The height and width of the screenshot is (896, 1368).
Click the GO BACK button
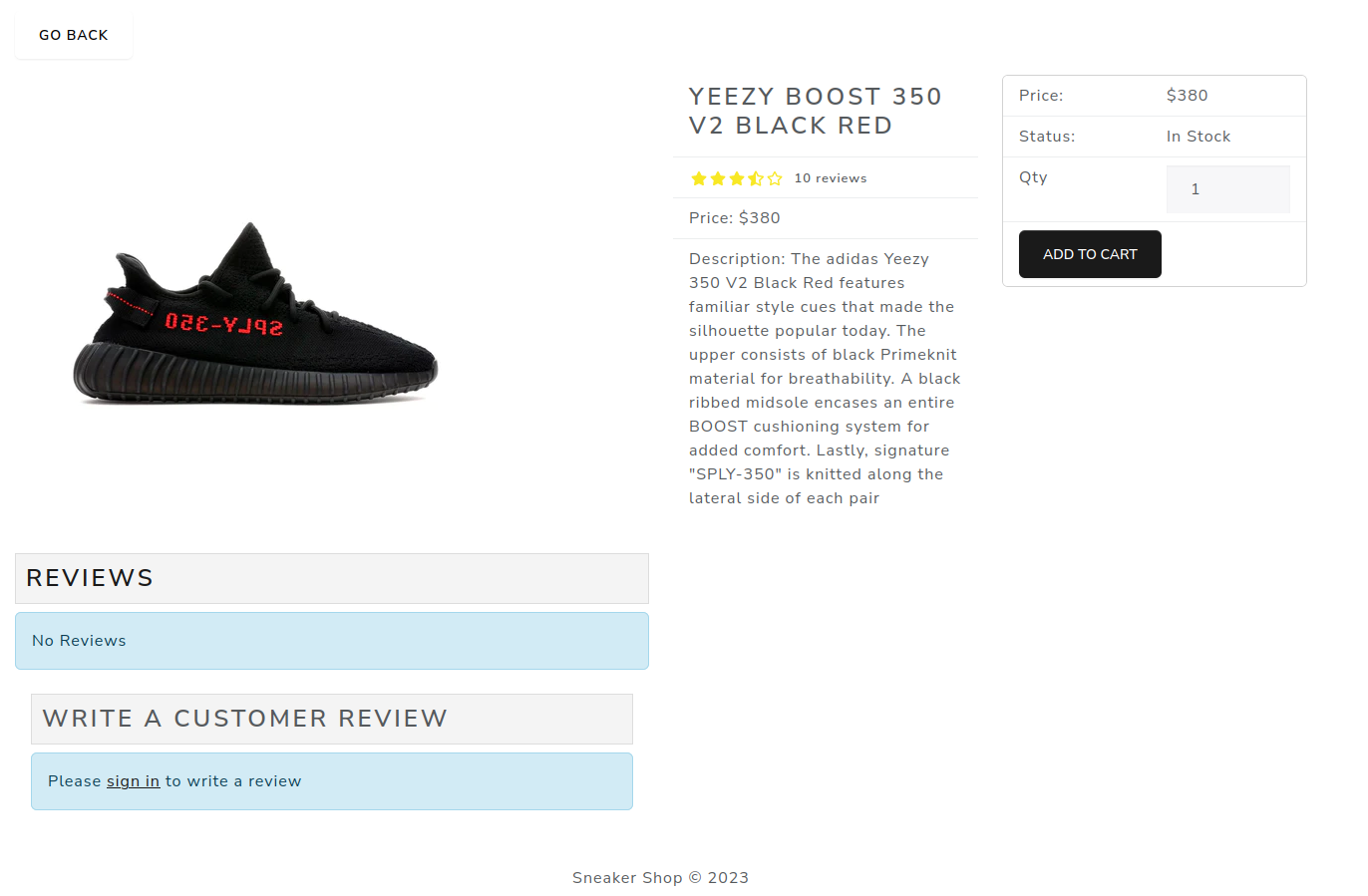pyautogui.click(x=73, y=35)
